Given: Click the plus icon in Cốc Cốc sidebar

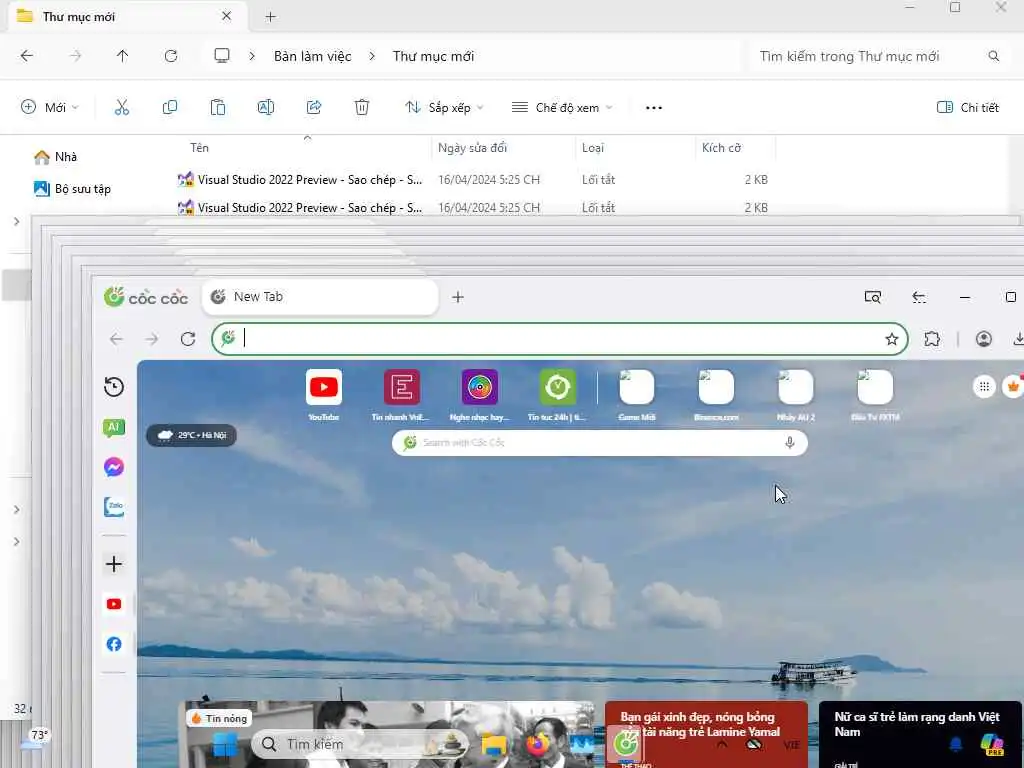Looking at the screenshot, I should point(114,564).
